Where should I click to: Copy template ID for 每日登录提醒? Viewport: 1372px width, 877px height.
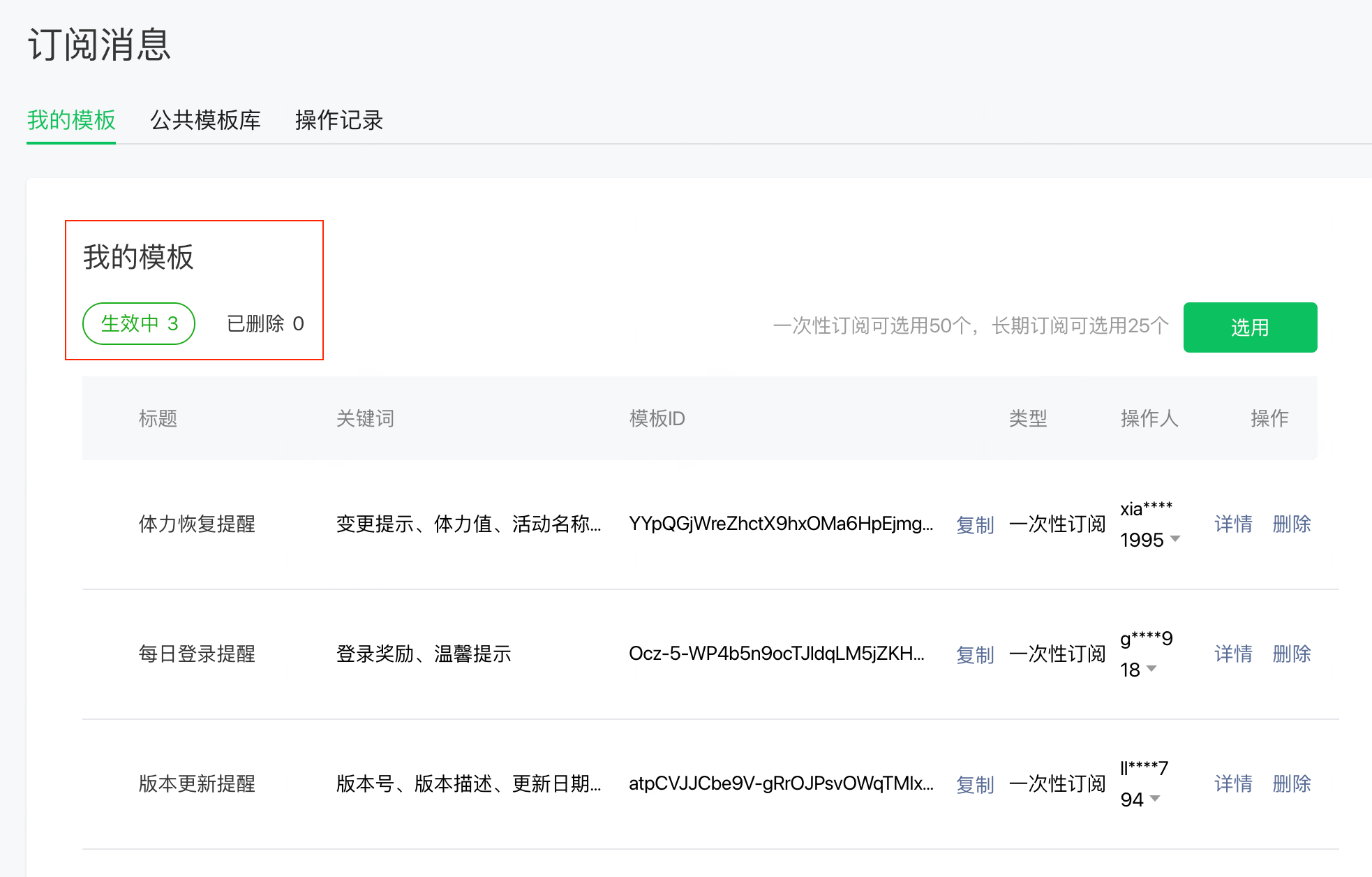click(975, 655)
